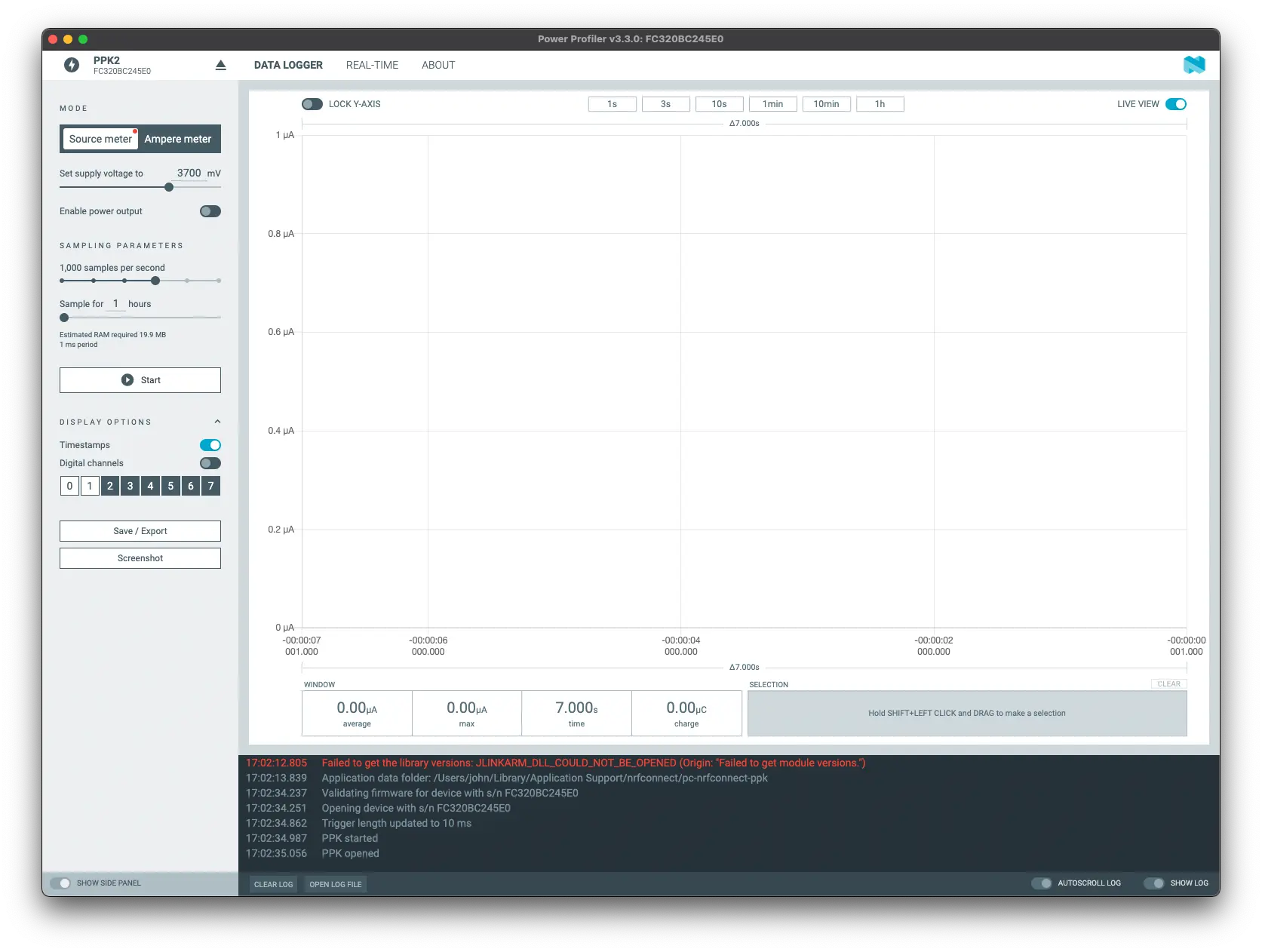The image size is (1262, 952).
Task: Toggle digital channel 2
Action: point(110,486)
